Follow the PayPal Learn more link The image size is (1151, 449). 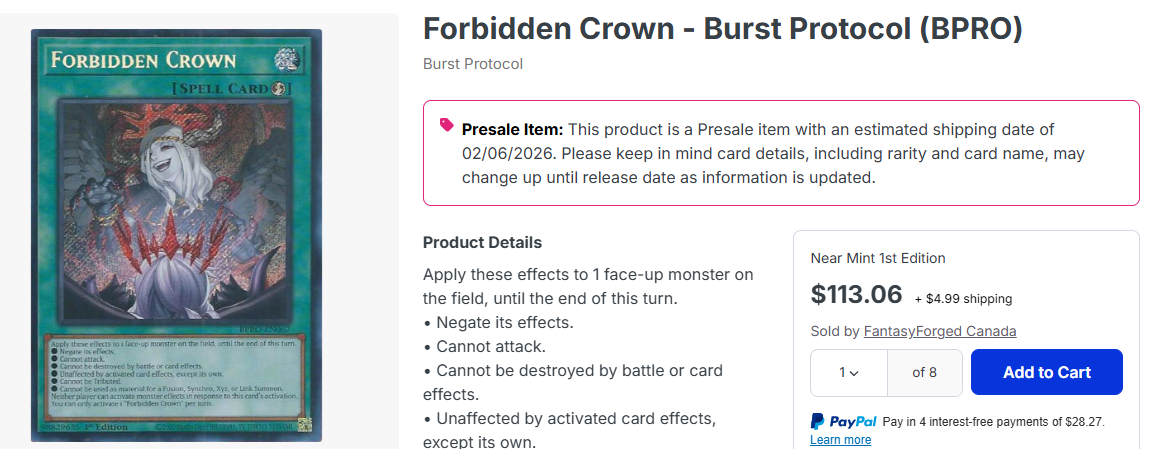coord(840,440)
